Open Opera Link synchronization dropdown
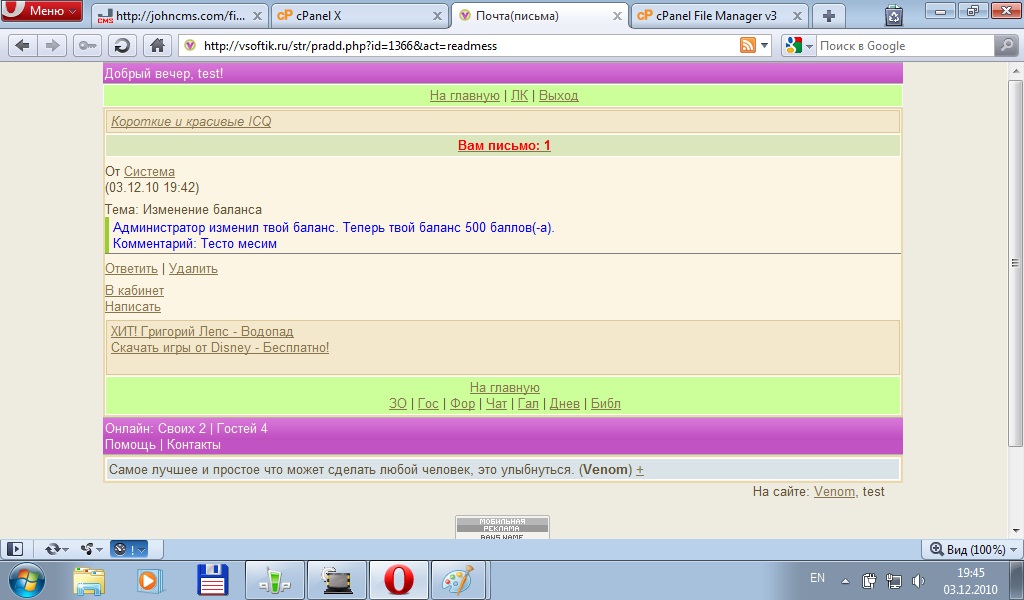 56,549
